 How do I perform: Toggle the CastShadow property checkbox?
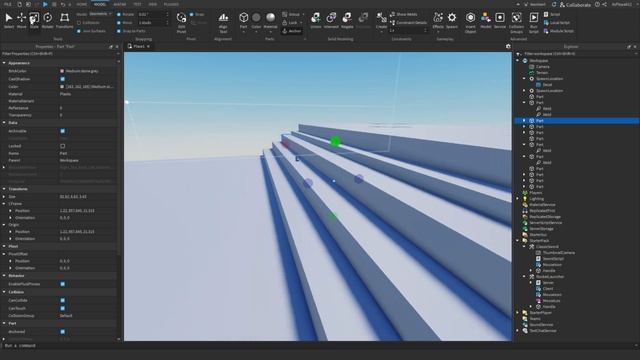62,79
